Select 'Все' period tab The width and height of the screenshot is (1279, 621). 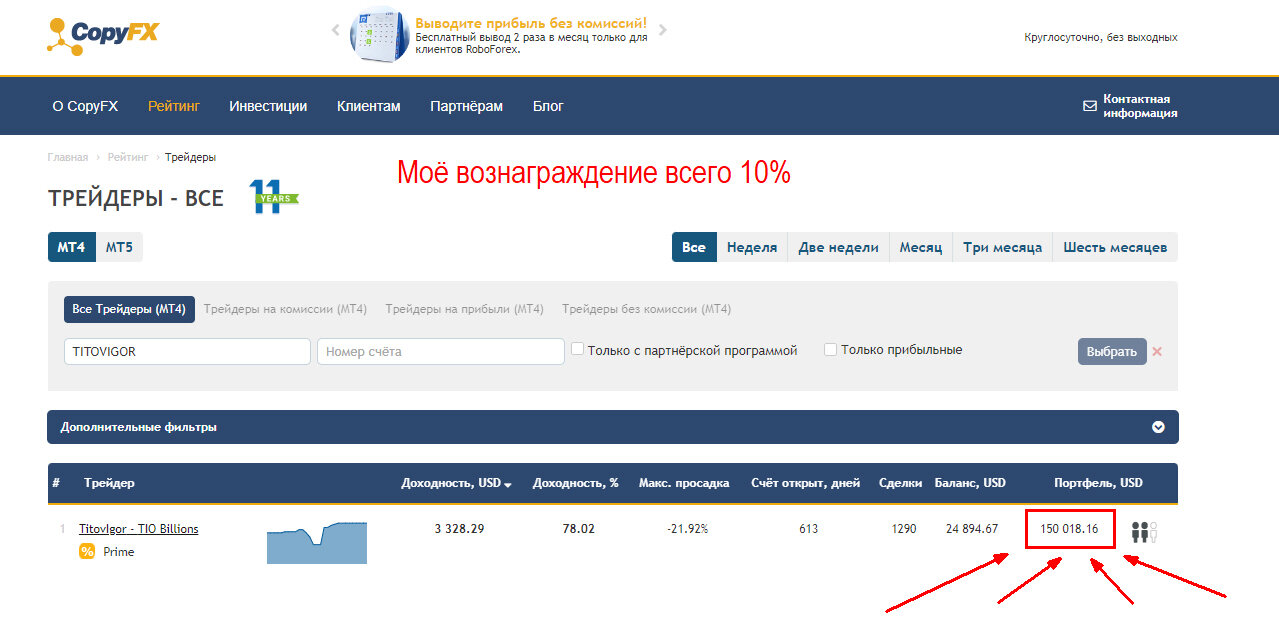click(694, 247)
